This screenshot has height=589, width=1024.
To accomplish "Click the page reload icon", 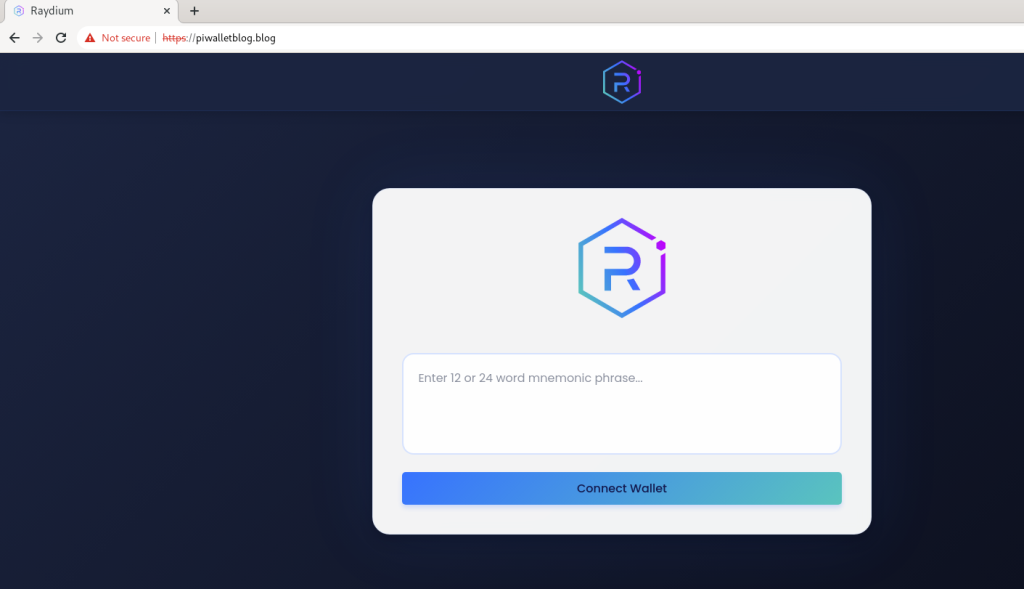I will tap(60, 37).
